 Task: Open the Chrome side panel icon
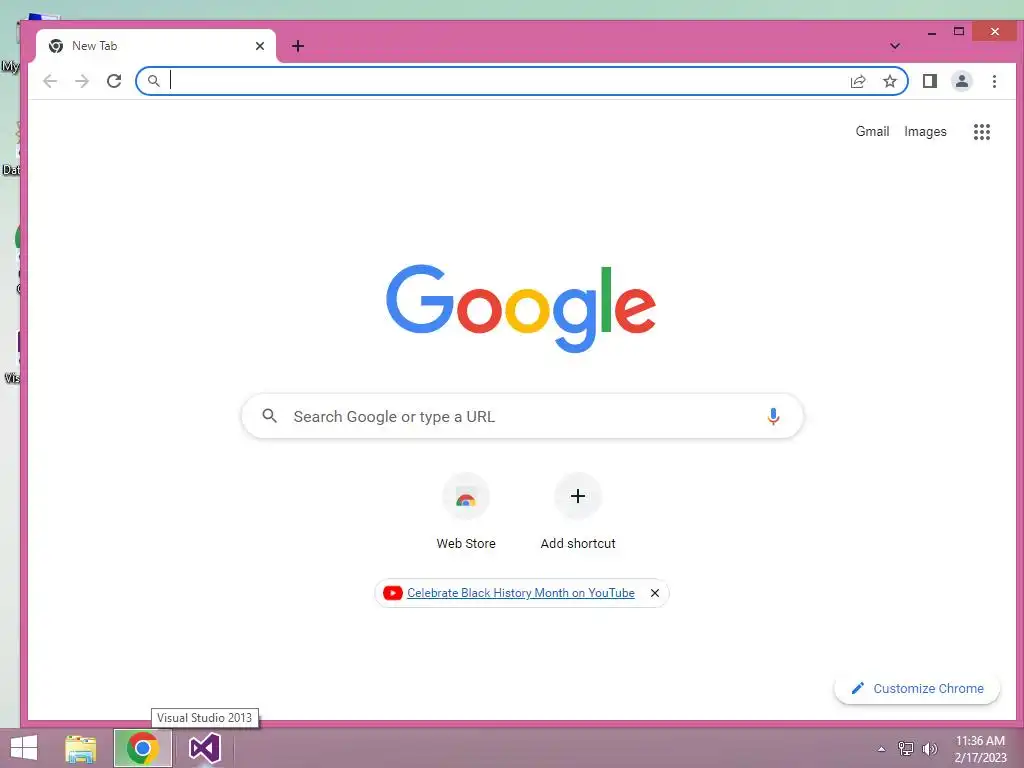tap(930, 81)
